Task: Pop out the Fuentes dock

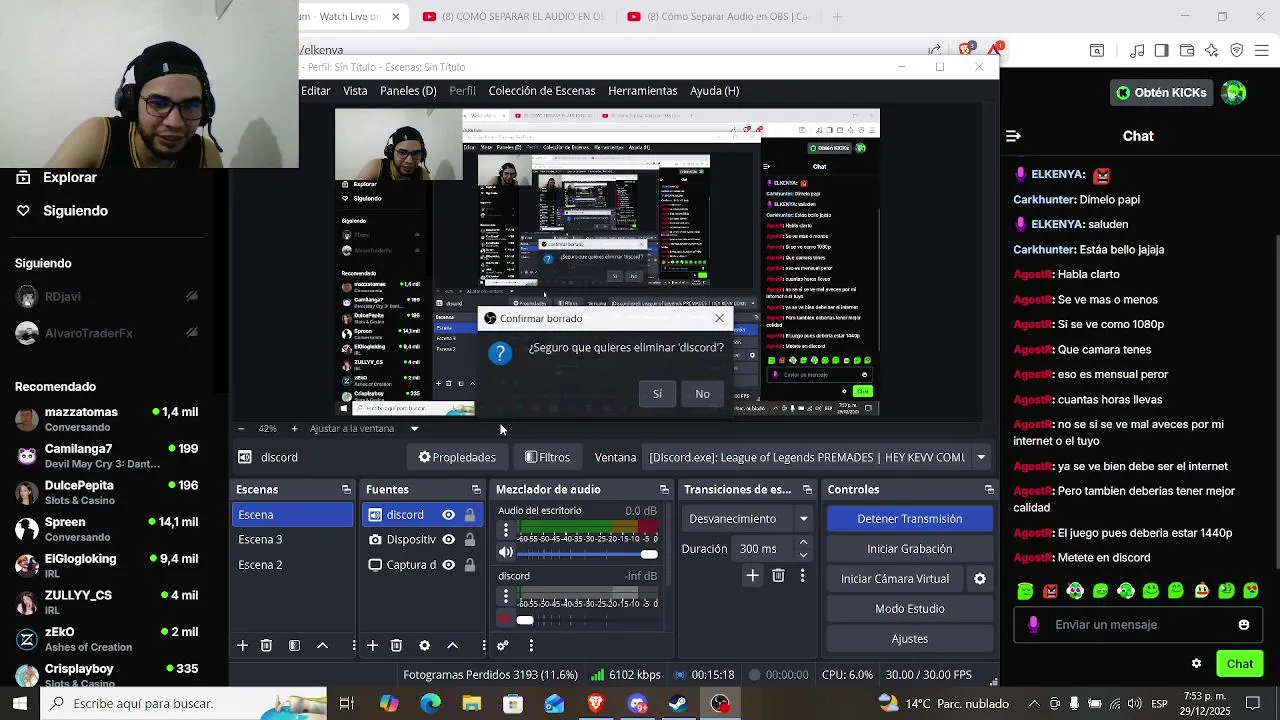Action: pos(476,490)
